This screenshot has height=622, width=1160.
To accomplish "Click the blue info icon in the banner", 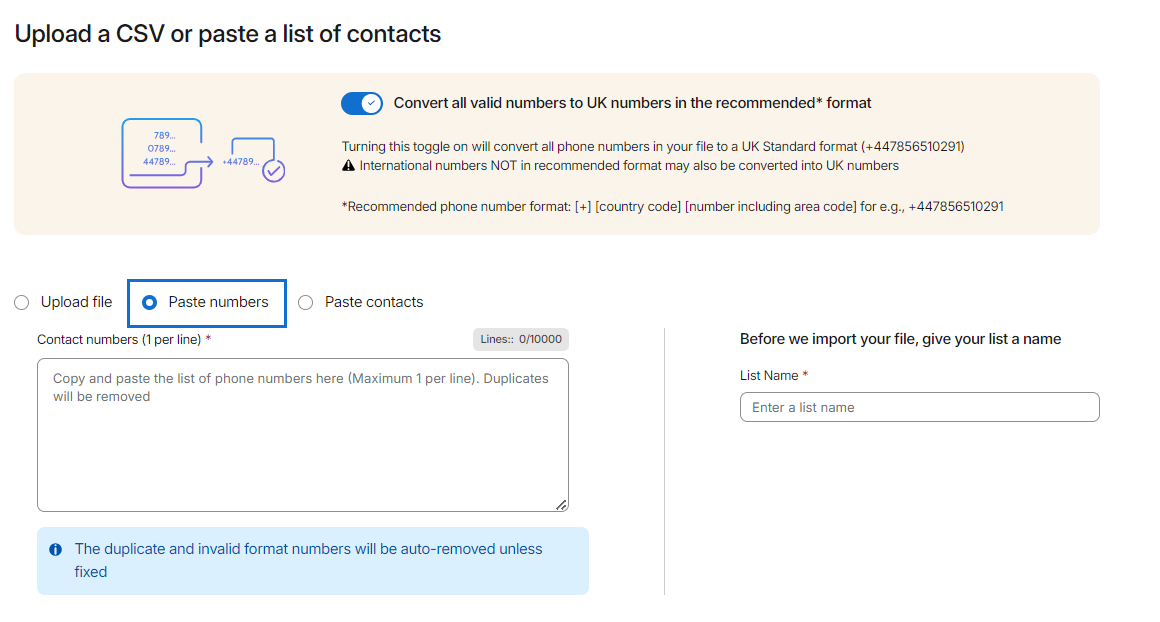I will click(x=56, y=550).
